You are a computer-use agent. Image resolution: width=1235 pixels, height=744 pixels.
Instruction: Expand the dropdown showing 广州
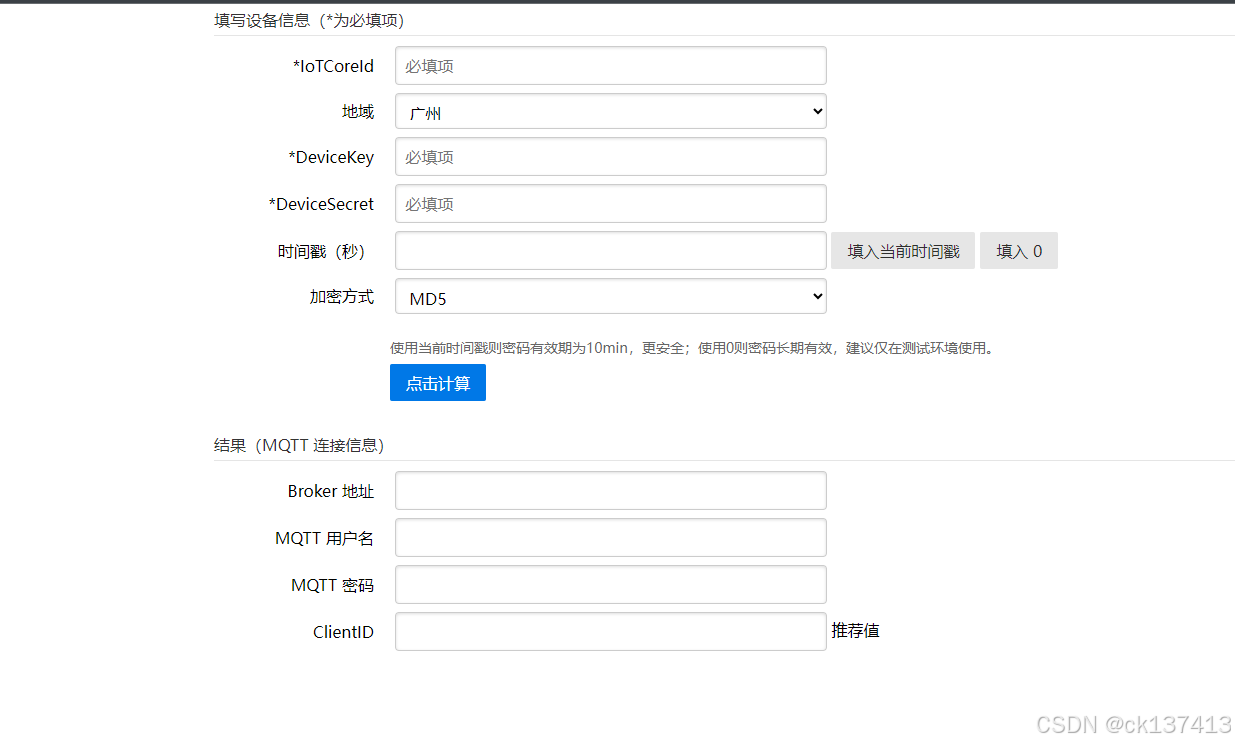[610, 111]
